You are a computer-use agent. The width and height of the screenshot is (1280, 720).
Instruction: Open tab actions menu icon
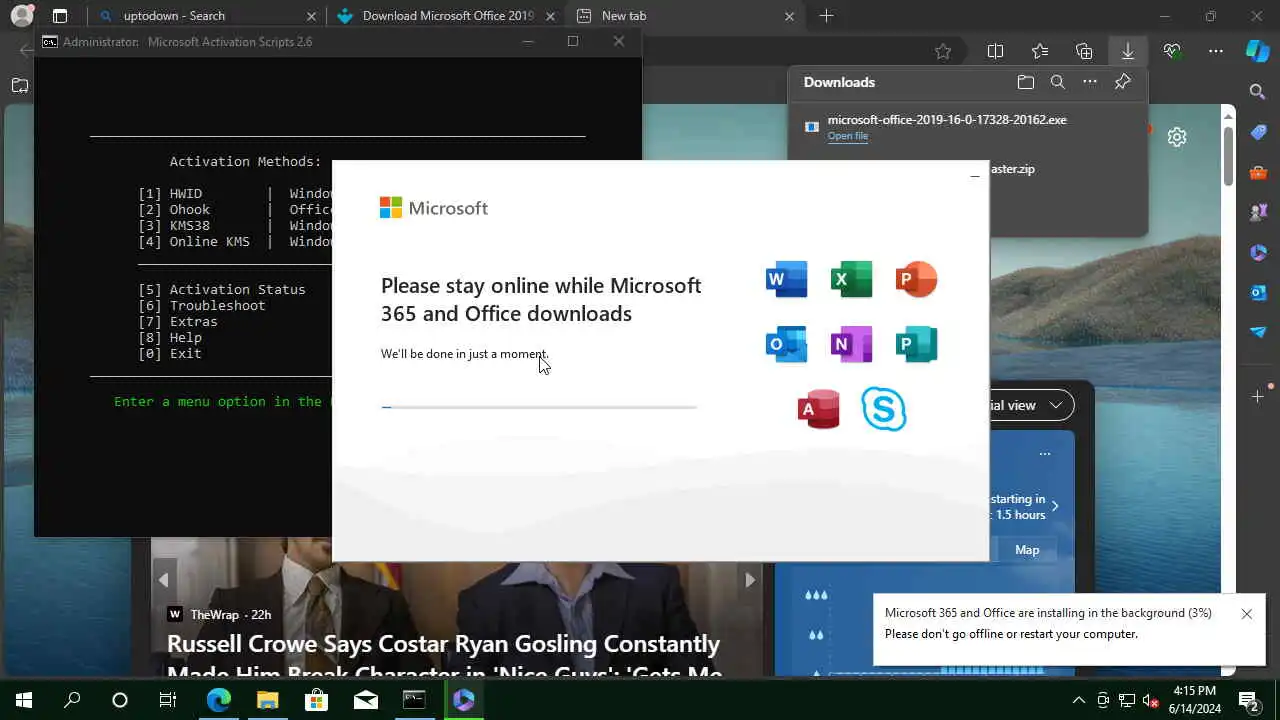click(60, 16)
